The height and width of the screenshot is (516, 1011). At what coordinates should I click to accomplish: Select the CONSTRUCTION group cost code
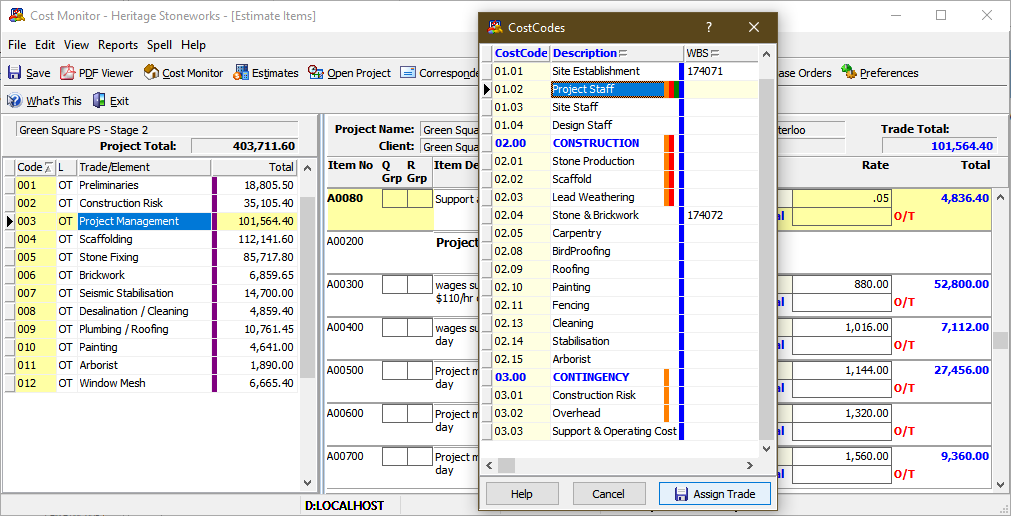(620, 143)
